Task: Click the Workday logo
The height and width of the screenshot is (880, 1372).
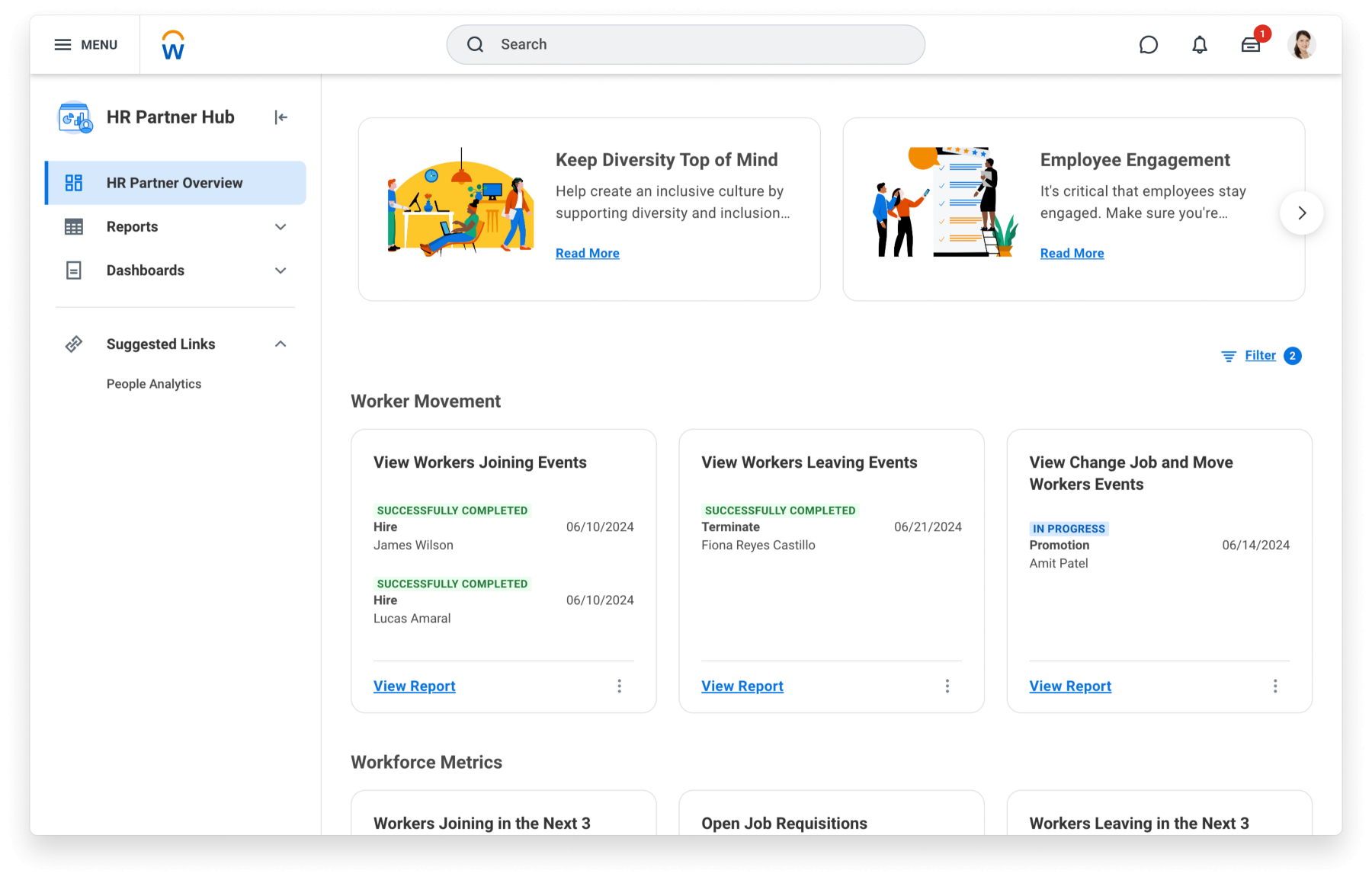Action: (173, 45)
